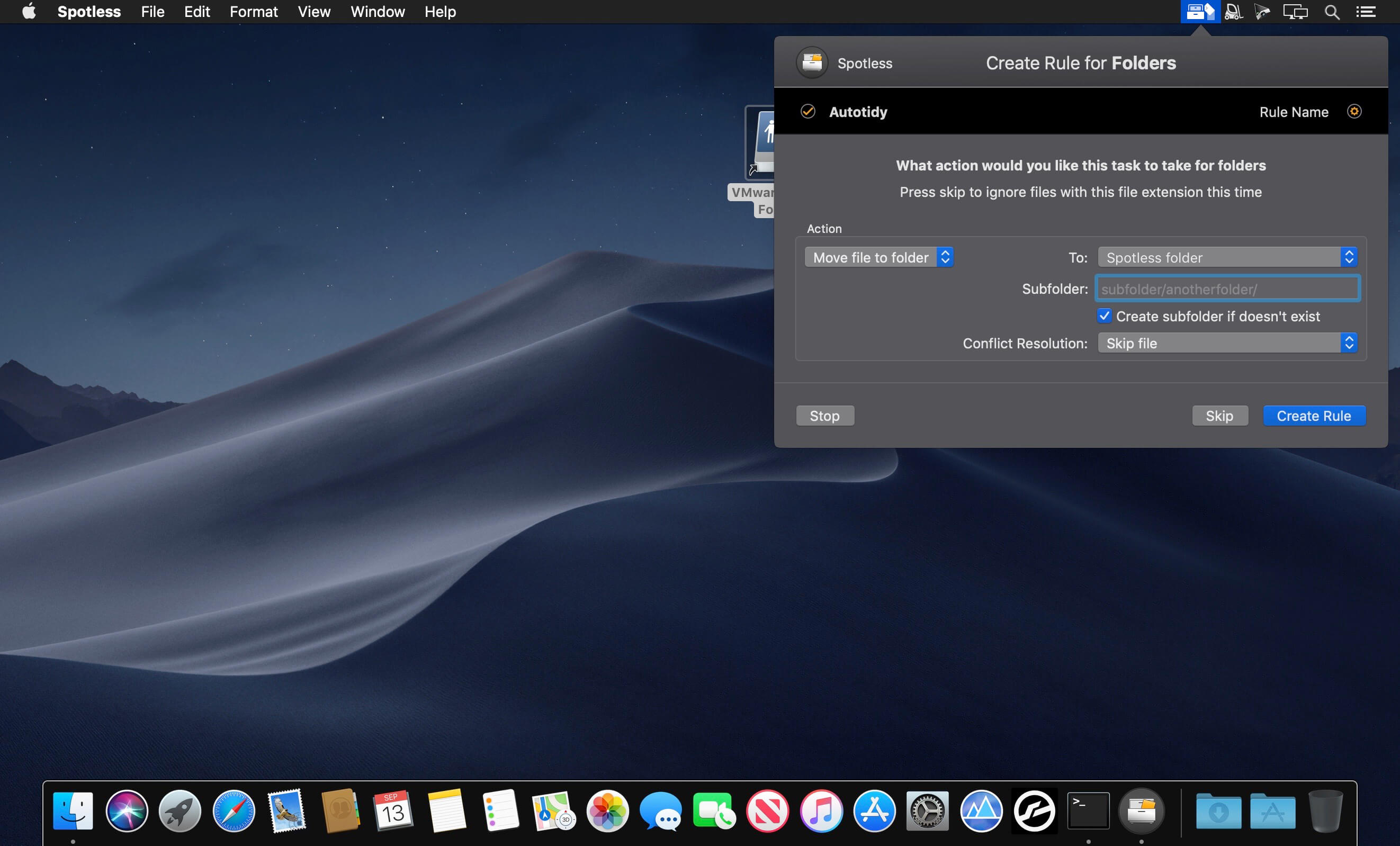
Task: Open the App Store Dock icon
Action: 874,810
